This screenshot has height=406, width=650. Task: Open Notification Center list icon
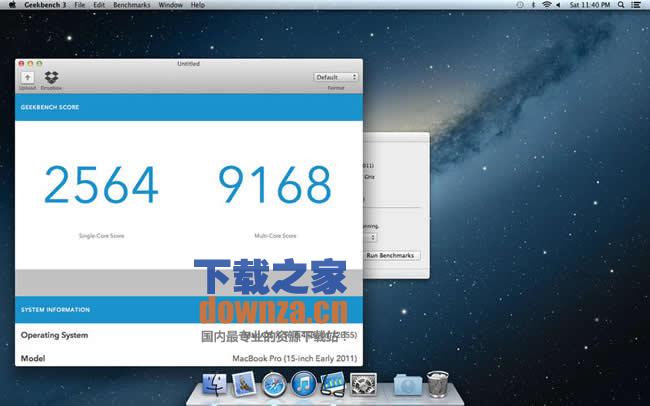pos(635,5)
